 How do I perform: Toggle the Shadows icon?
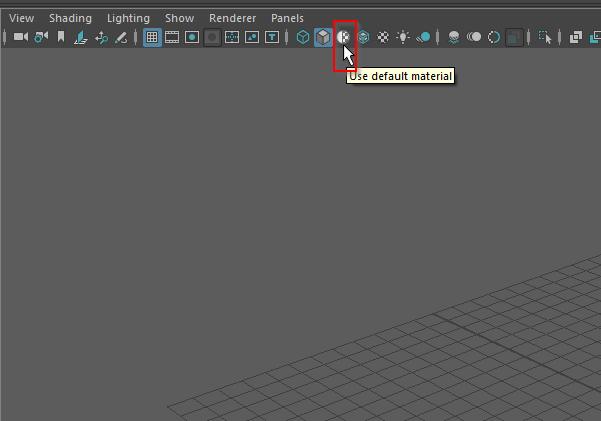[x=423, y=37]
